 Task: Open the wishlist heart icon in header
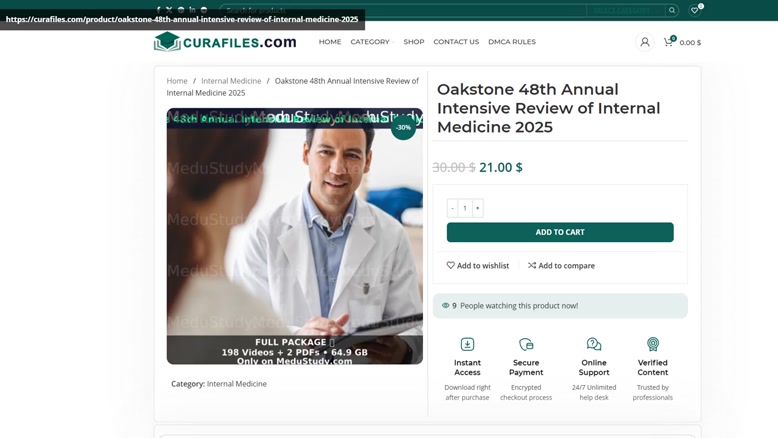[695, 10]
